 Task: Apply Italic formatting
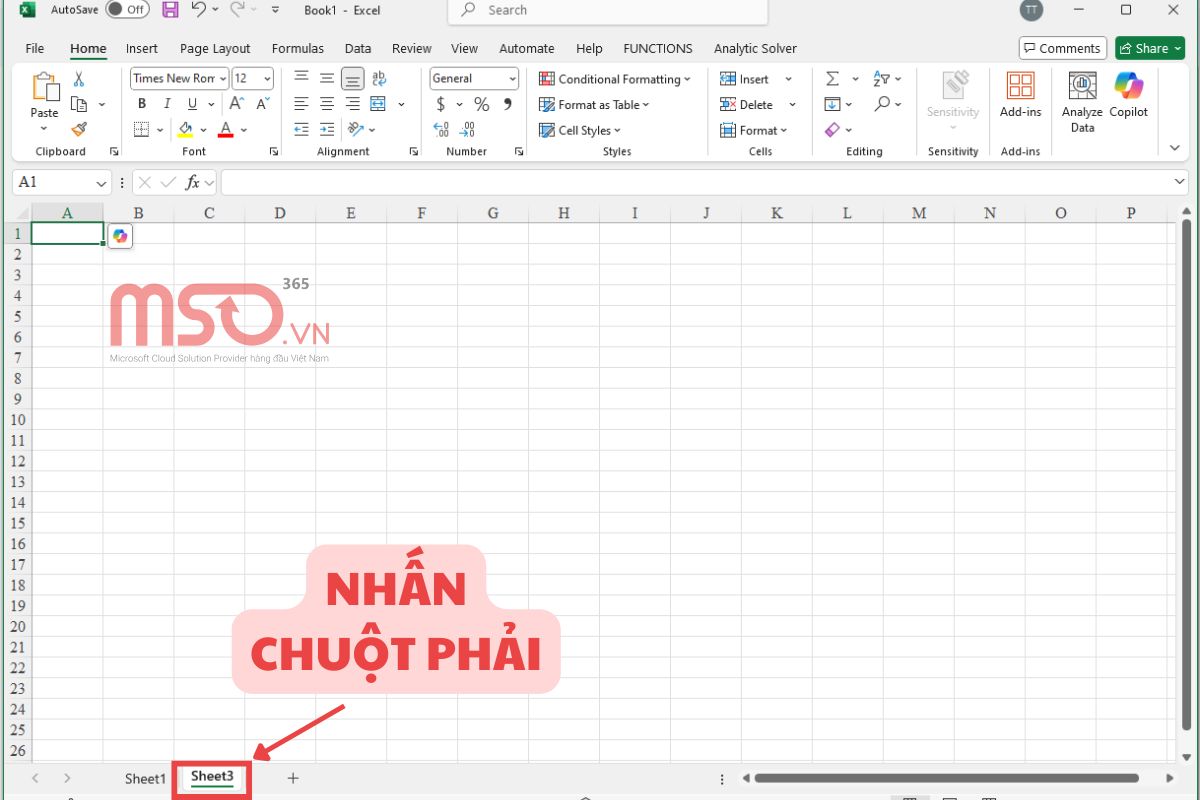pos(167,104)
